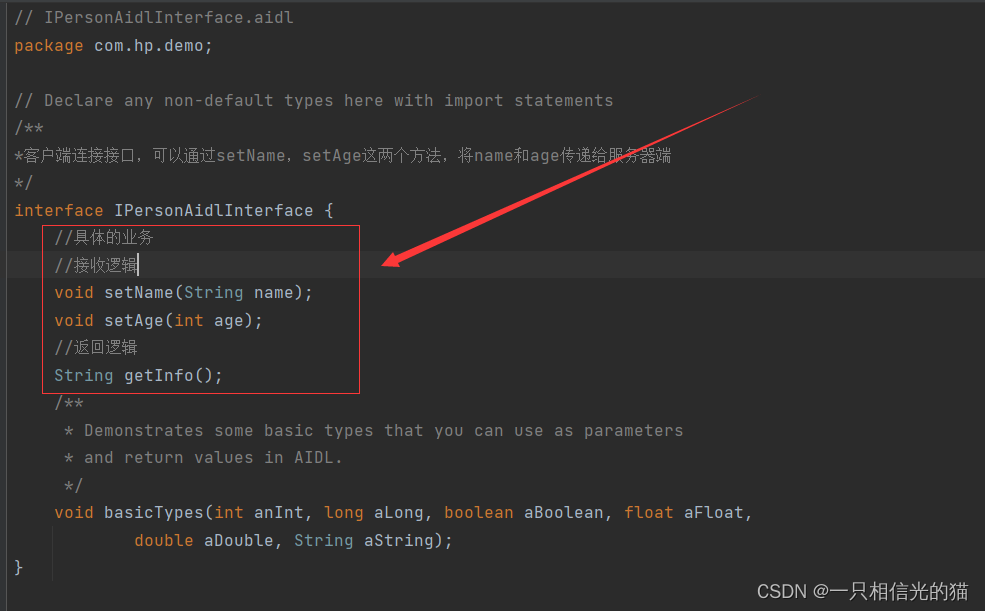Click the //具体的业务 comment line
Image resolution: width=985 pixels, height=611 pixels.
(104, 238)
